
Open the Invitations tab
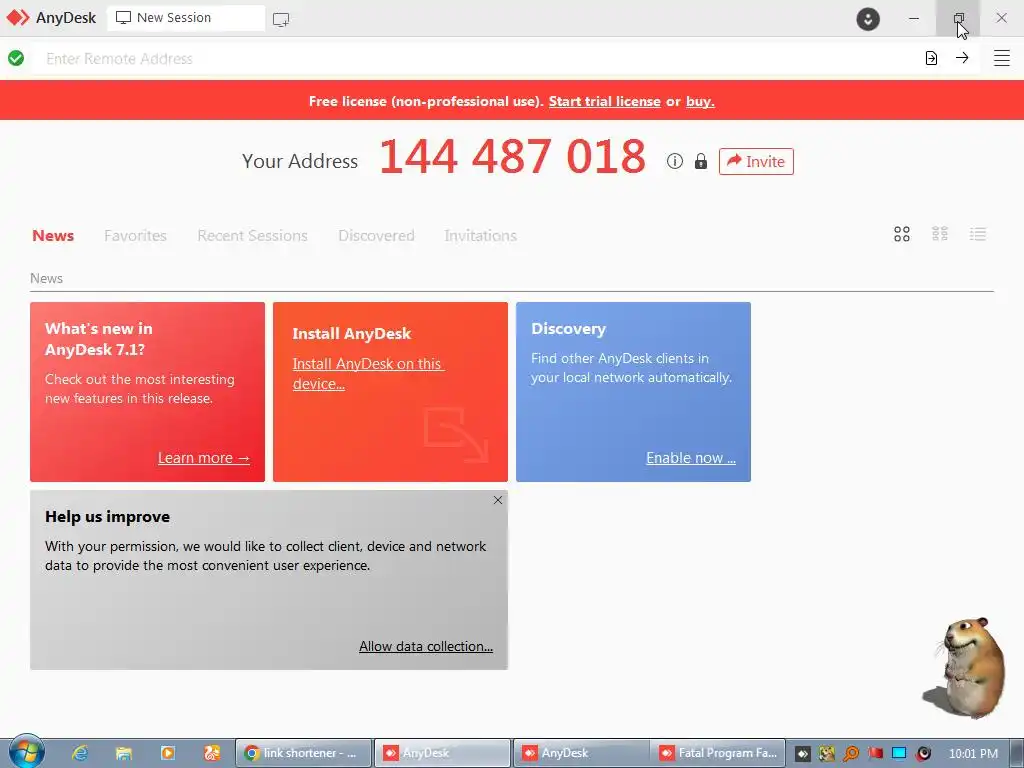point(481,235)
